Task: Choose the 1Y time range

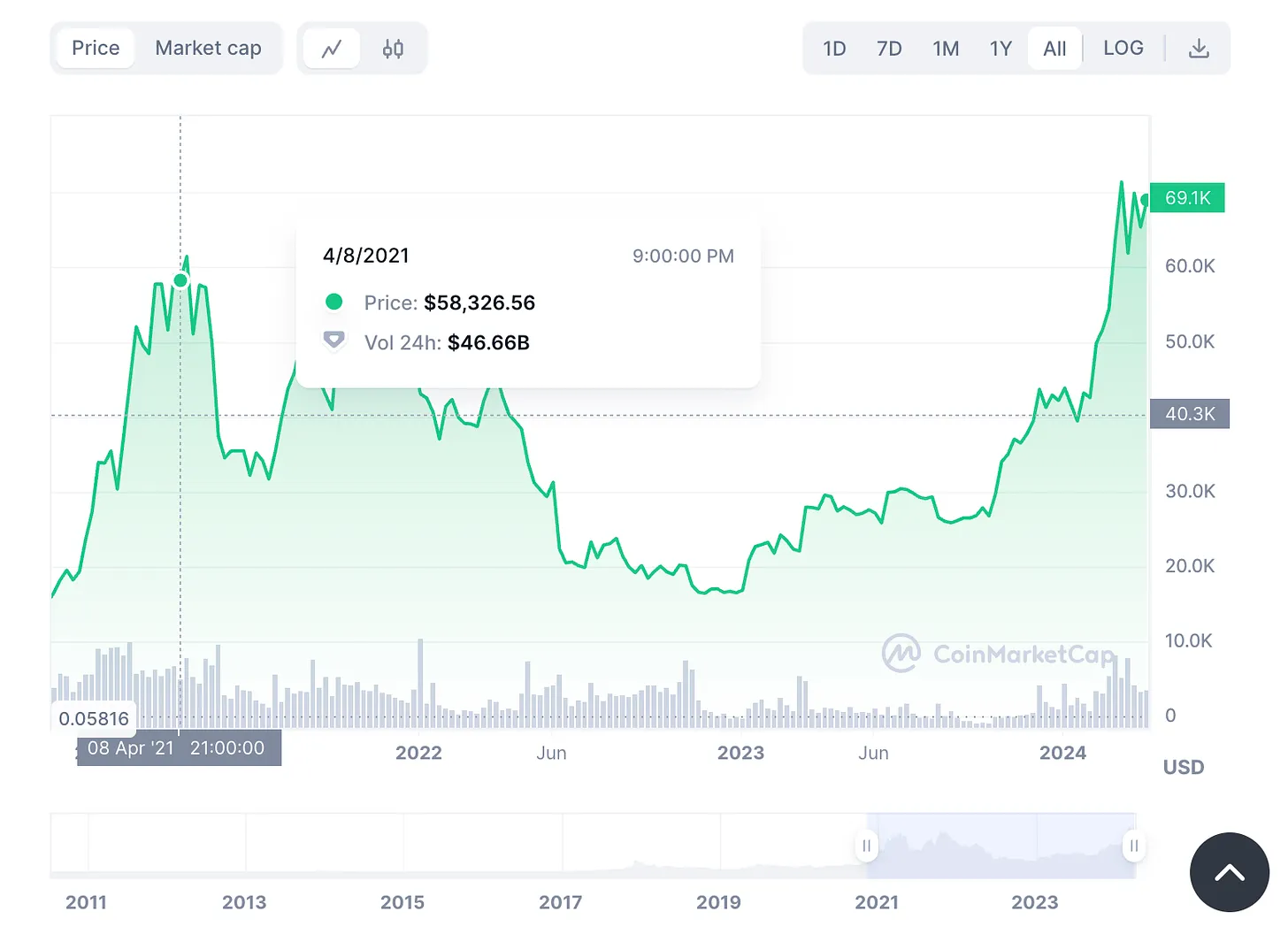Action: [x=1000, y=49]
